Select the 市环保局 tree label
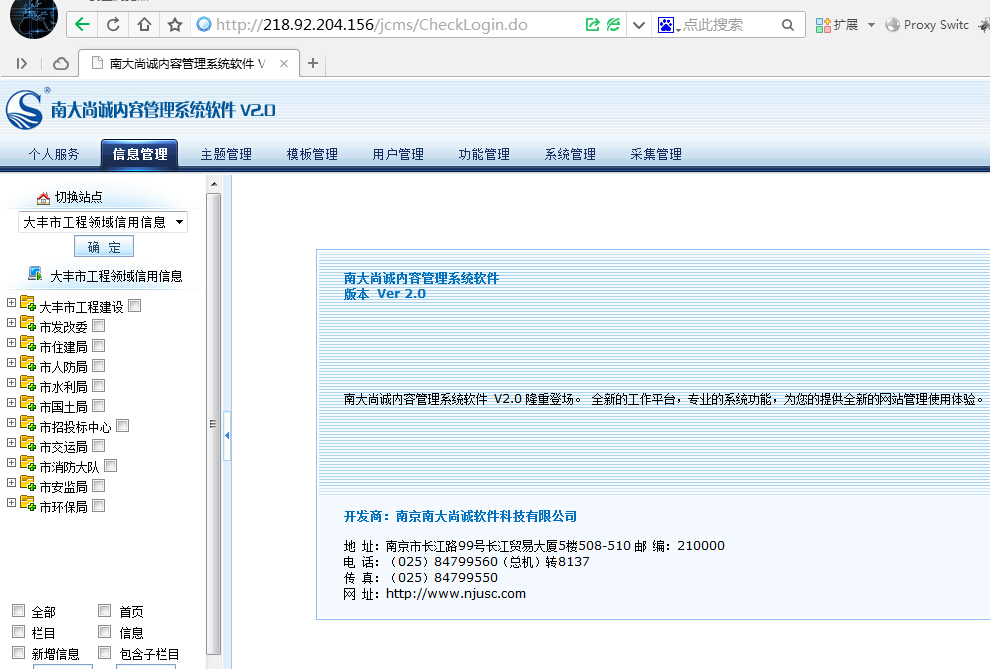 tap(63, 507)
